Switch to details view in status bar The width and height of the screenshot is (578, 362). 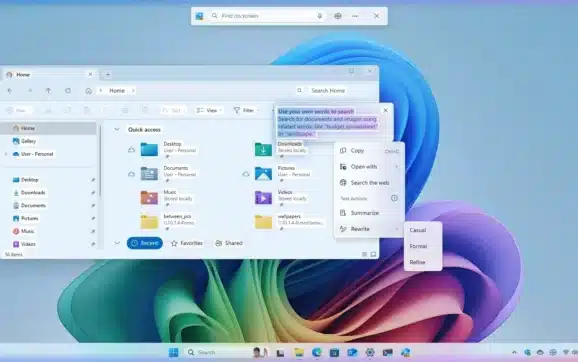coord(364,254)
